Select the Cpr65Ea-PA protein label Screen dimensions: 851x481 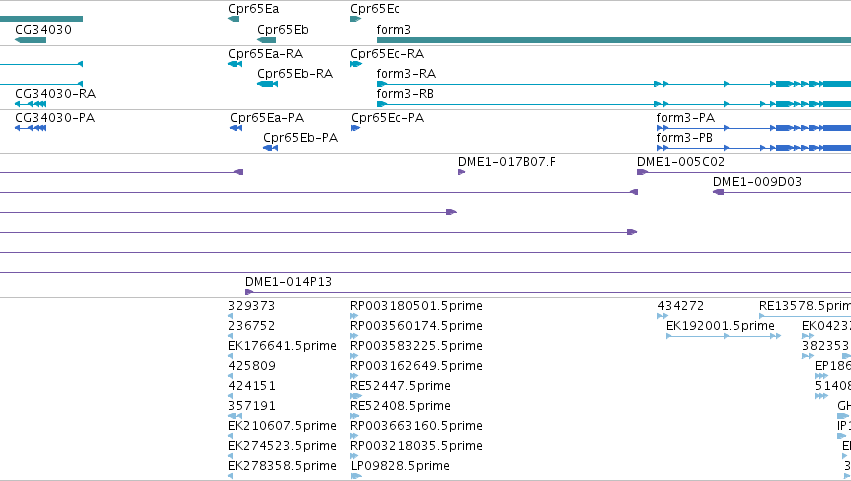[267, 118]
